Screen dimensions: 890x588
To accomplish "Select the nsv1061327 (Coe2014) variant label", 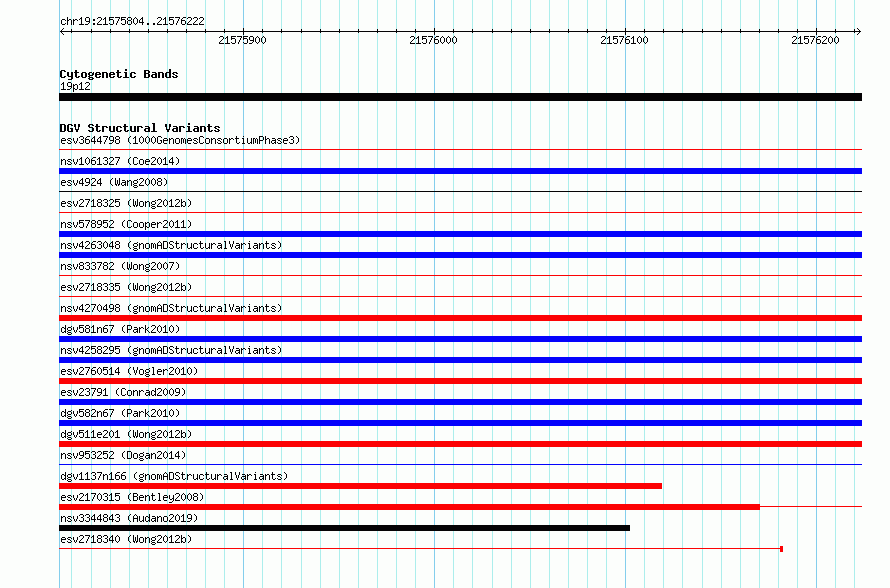I will click(x=120, y=161).
